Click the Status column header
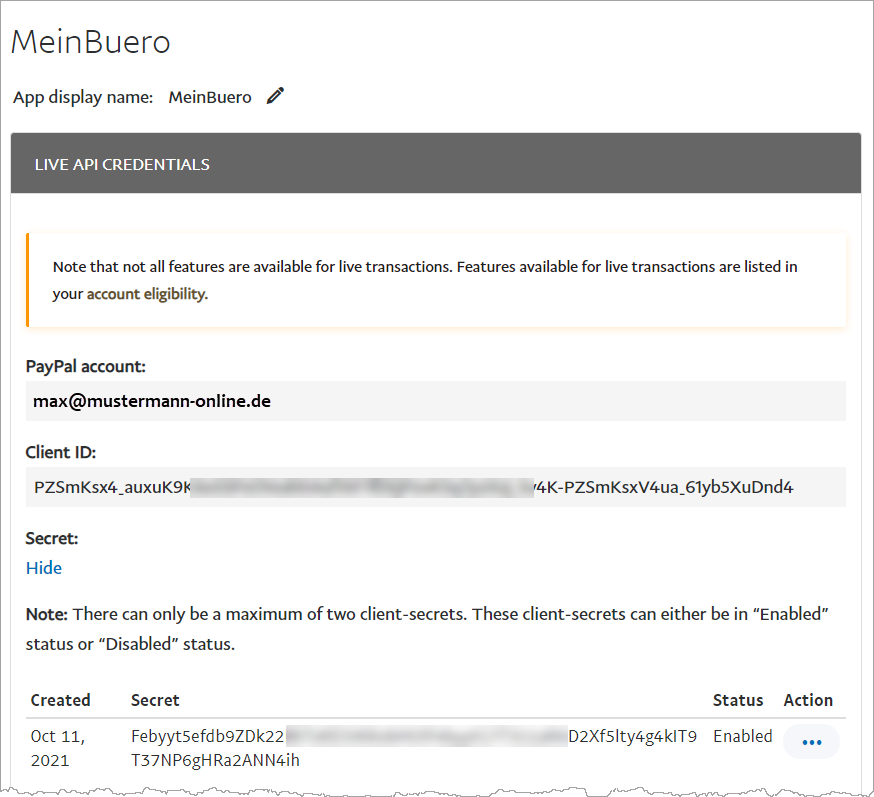874x797 pixels. [x=738, y=700]
